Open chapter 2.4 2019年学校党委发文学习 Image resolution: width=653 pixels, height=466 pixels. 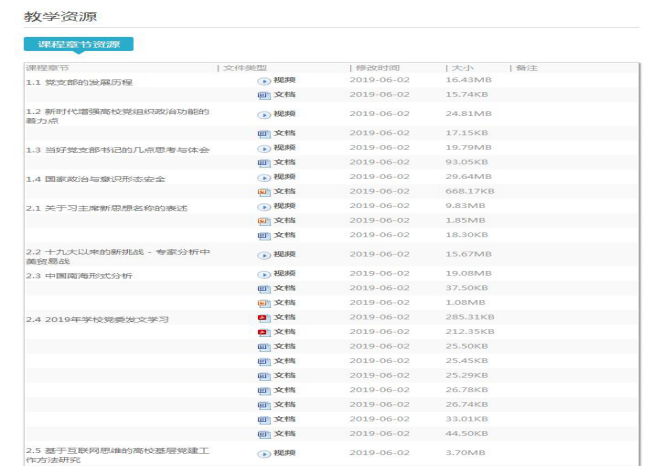coord(96,319)
